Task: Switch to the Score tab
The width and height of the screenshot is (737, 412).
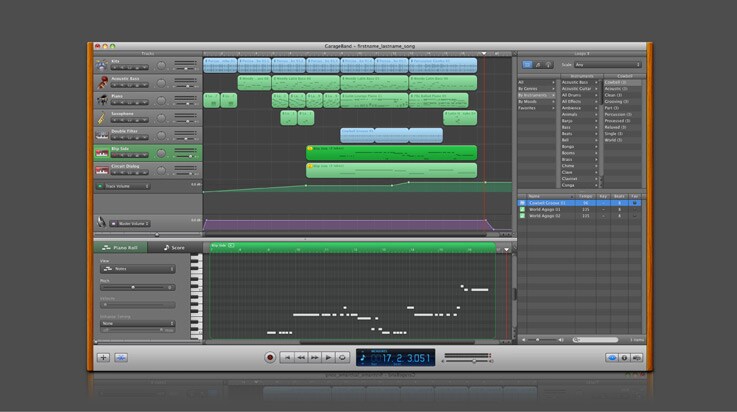Action: tap(174, 247)
